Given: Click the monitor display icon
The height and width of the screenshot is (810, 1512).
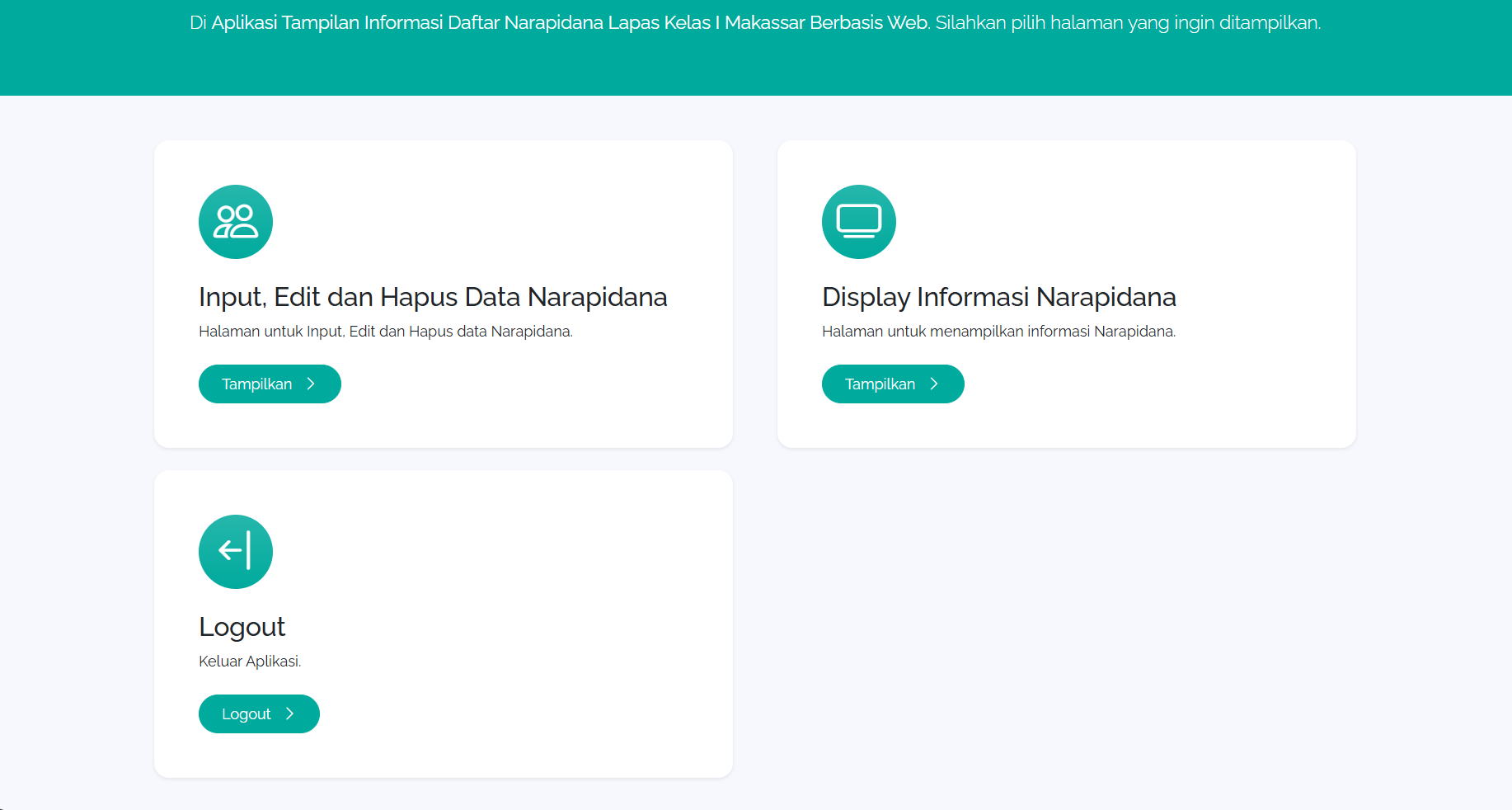Looking at the screenshot, I should [858, 222].
